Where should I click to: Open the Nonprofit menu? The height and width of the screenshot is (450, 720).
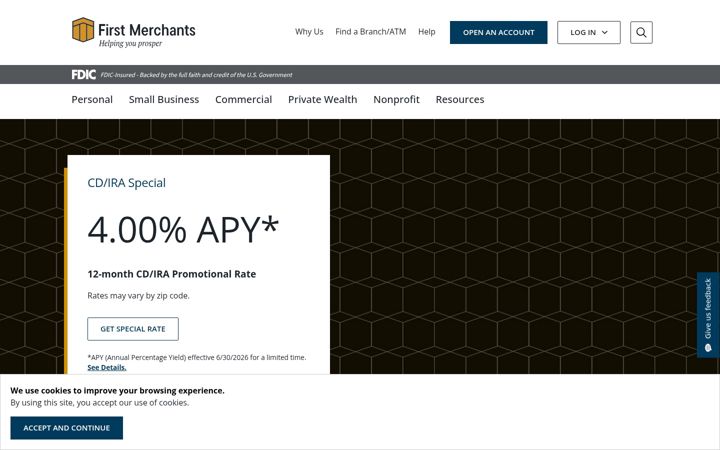(396, 100)
